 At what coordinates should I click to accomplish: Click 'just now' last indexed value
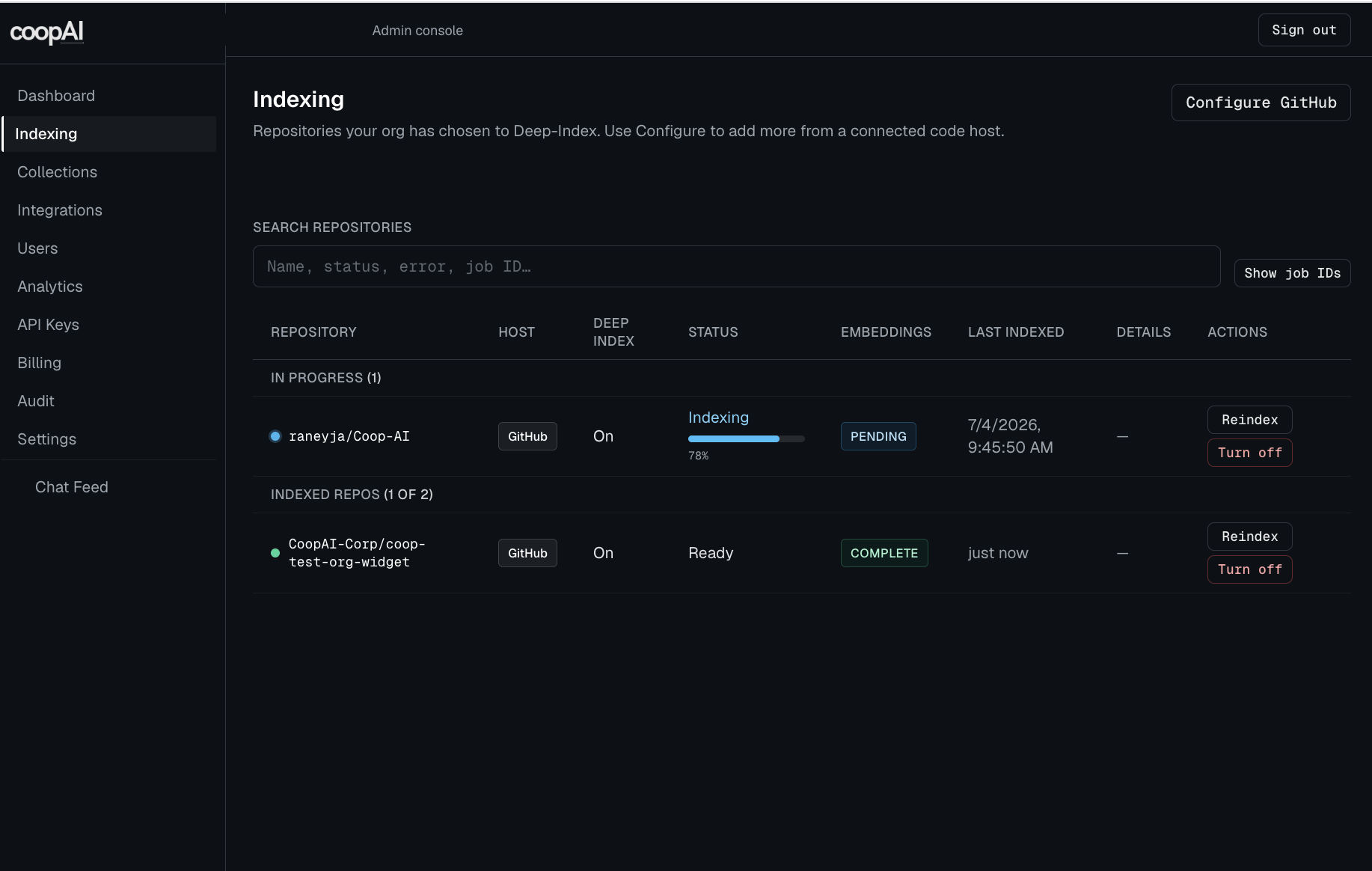pyautogui.click(x=998, y=553)
